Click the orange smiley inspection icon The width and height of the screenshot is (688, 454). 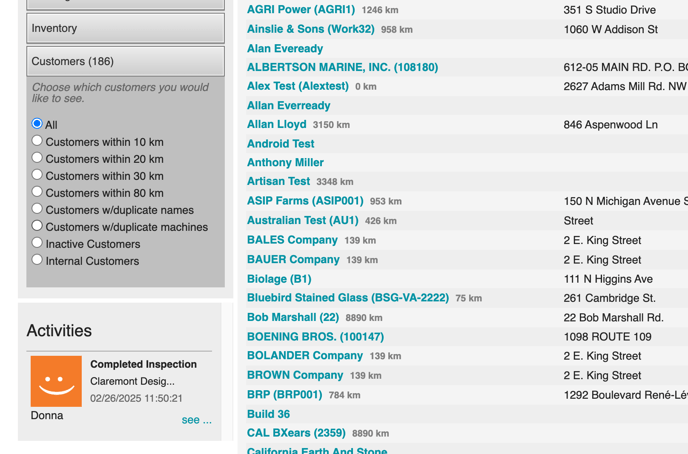coord(56,381)
